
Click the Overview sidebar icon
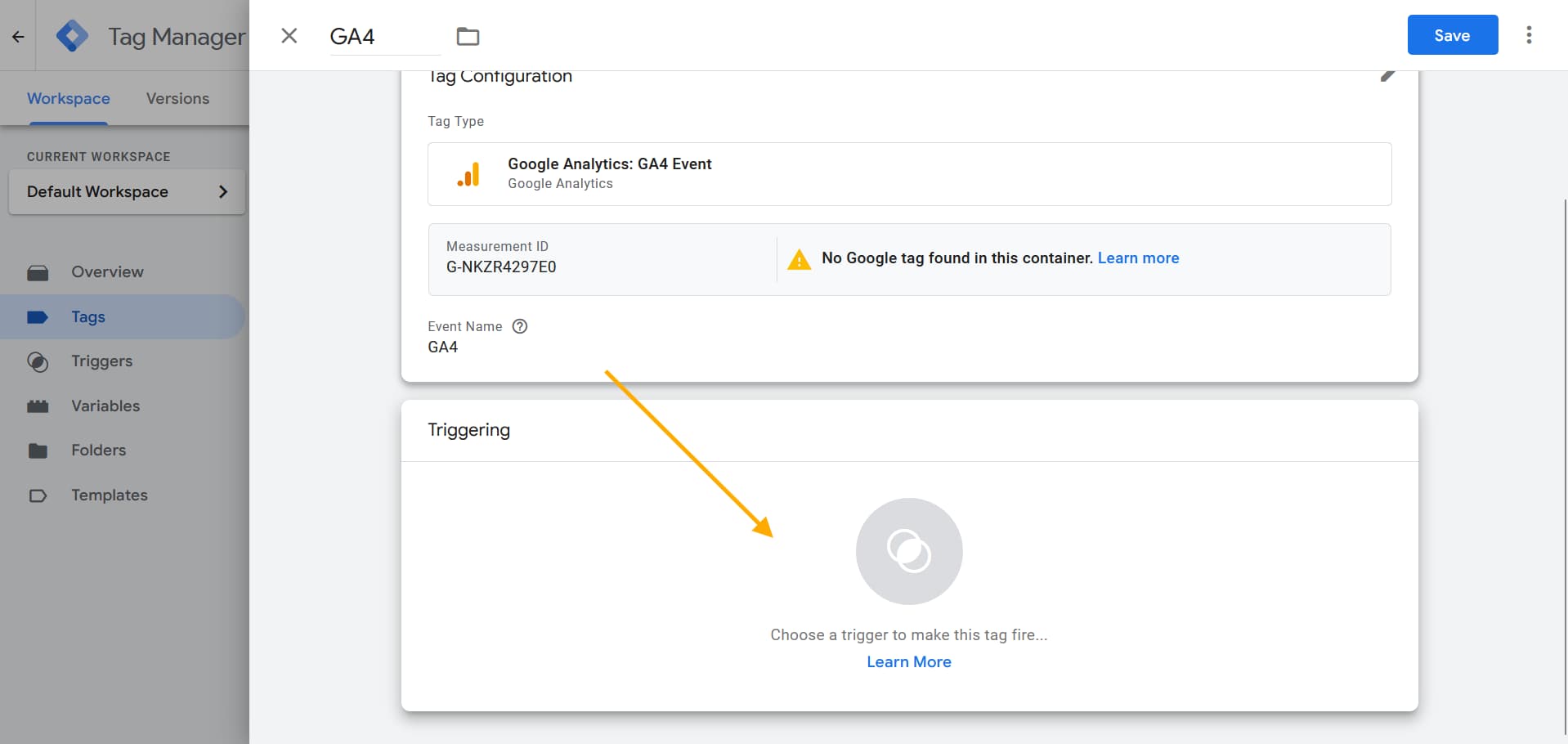point(38,272)
